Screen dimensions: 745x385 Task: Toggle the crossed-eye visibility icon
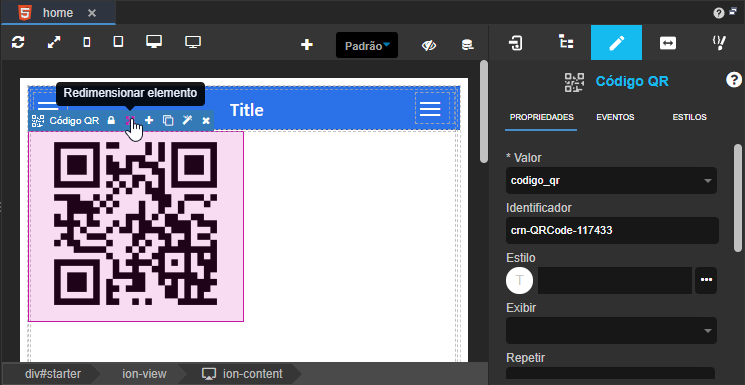429,45
